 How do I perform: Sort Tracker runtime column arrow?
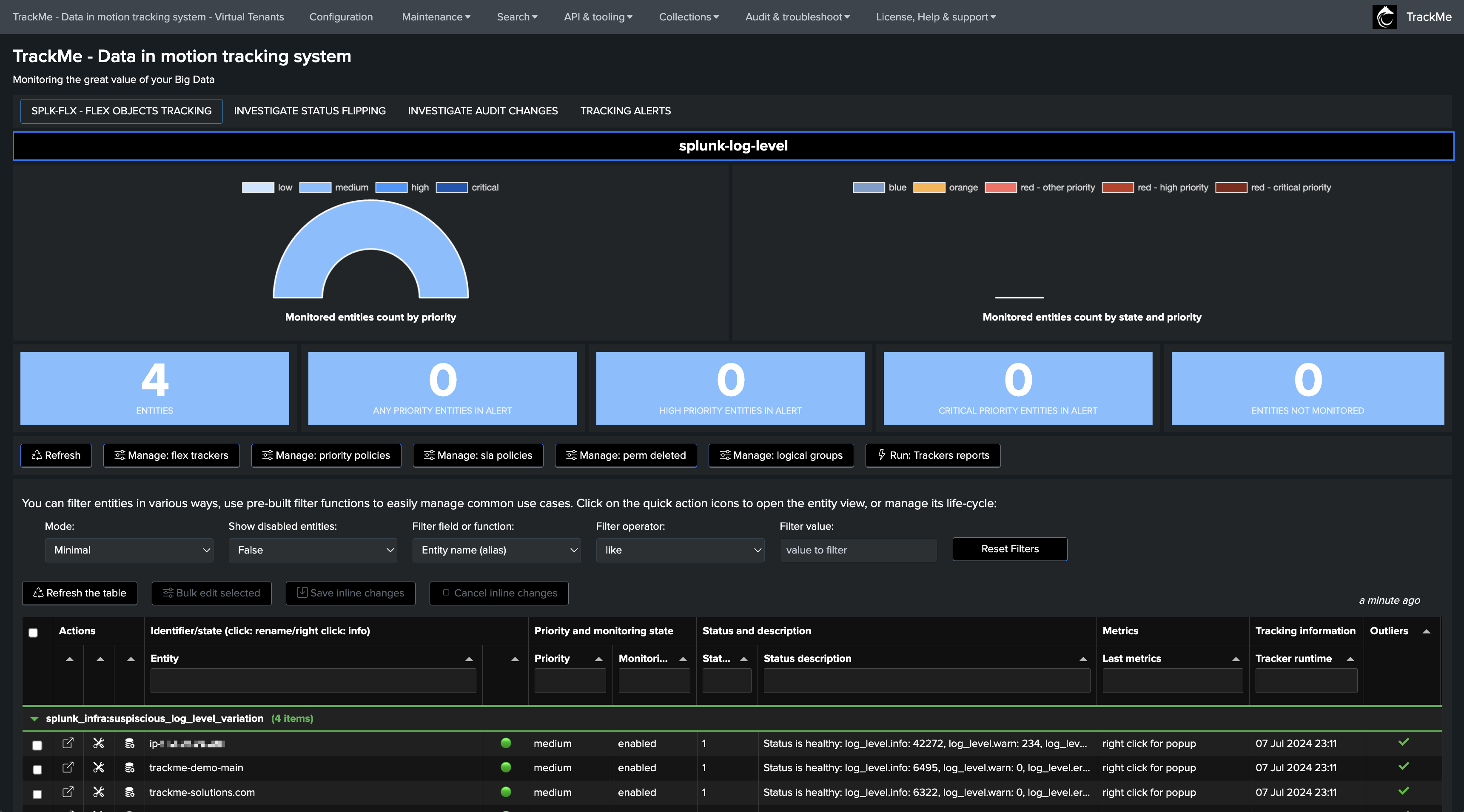[1350, 659]
